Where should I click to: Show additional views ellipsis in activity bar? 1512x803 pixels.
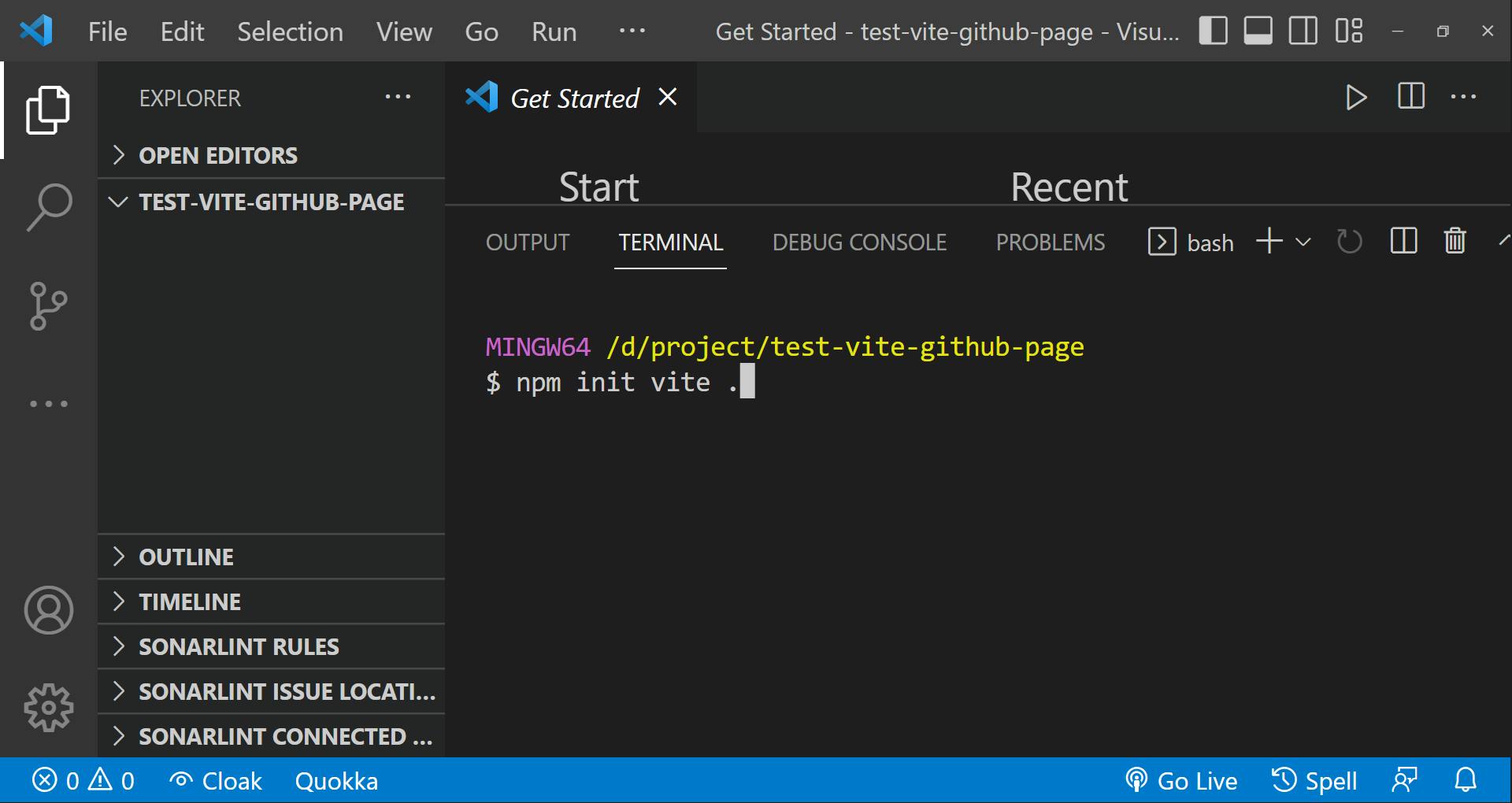[49, 404]
